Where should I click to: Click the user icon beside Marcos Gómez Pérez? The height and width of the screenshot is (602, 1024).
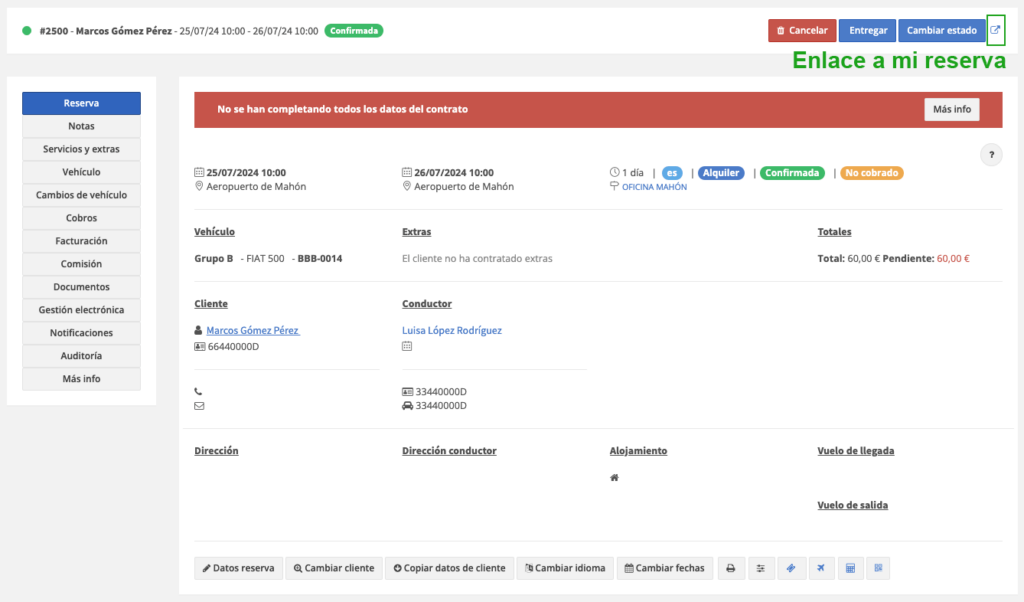click(199, 330)
